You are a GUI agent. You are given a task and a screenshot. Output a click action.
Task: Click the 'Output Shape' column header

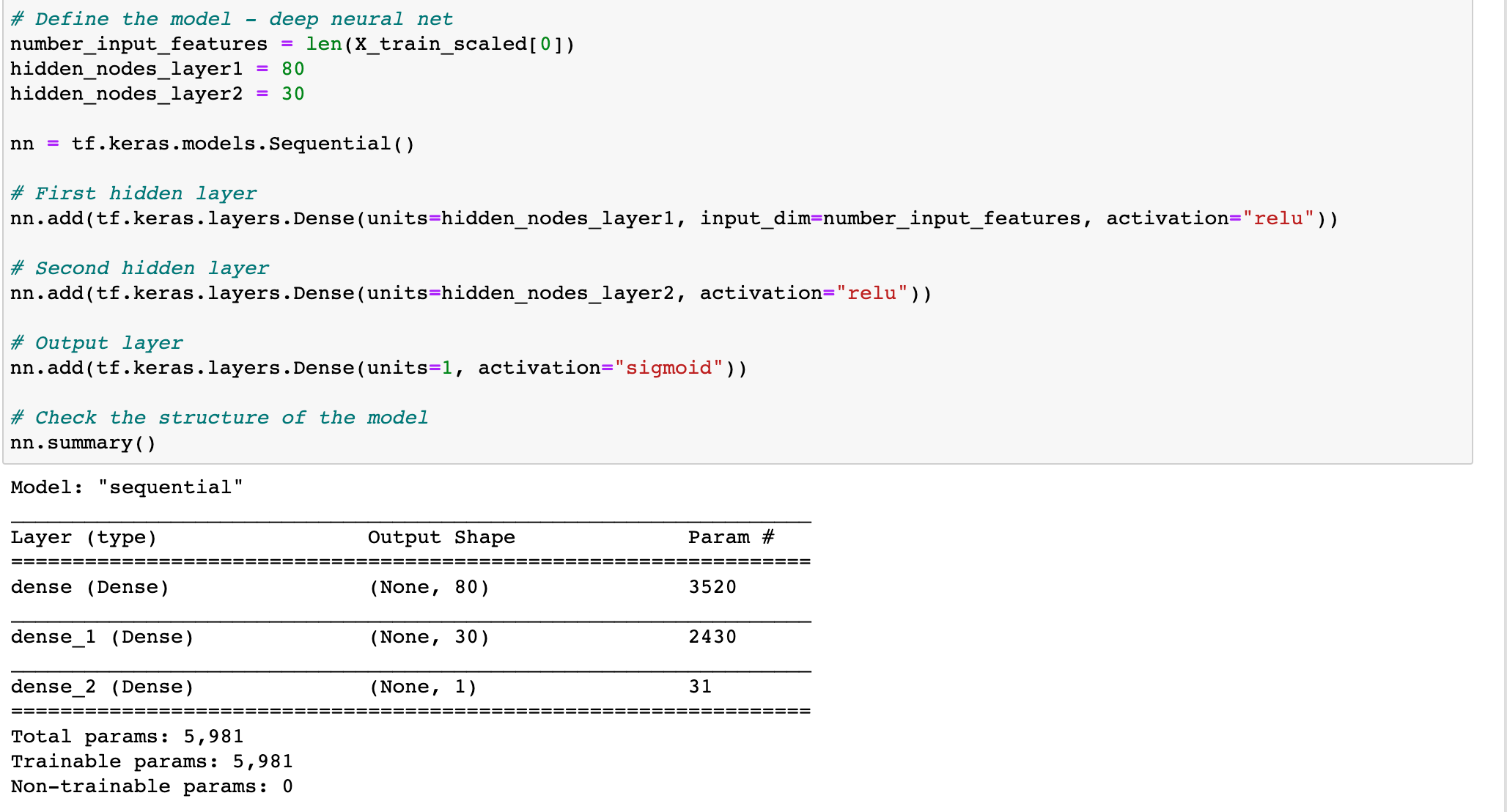click(x=441, y=536)
